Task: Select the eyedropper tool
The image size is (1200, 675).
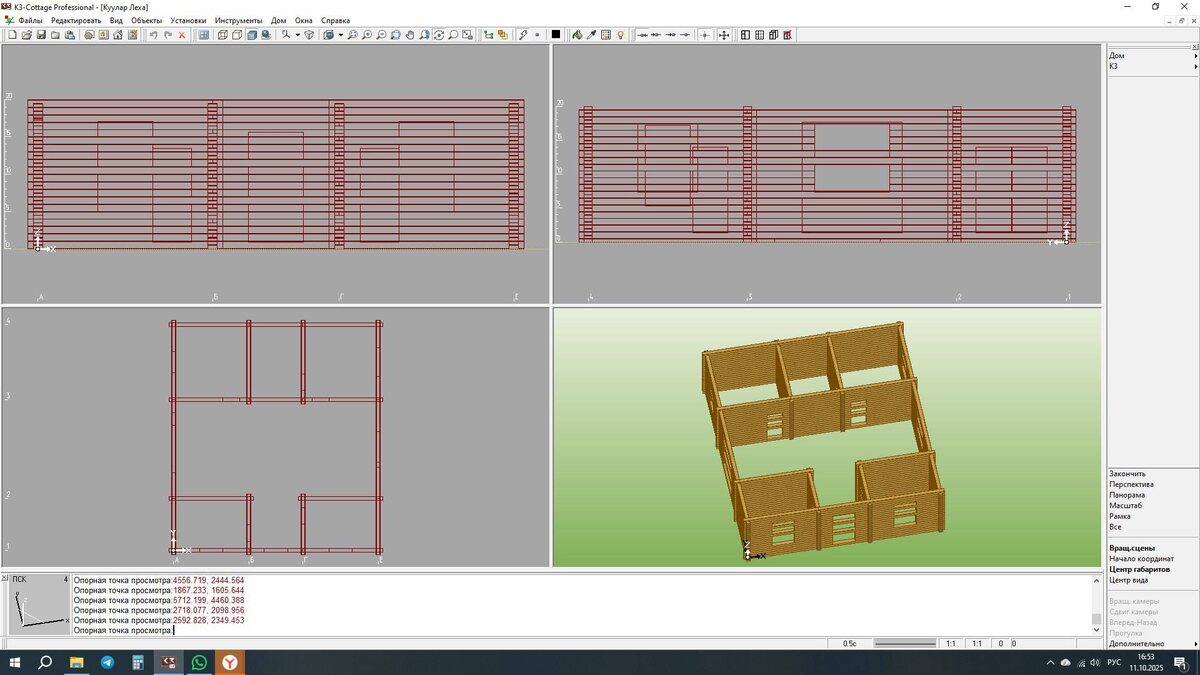Action: pyautogui.click(x=591, y=34)
